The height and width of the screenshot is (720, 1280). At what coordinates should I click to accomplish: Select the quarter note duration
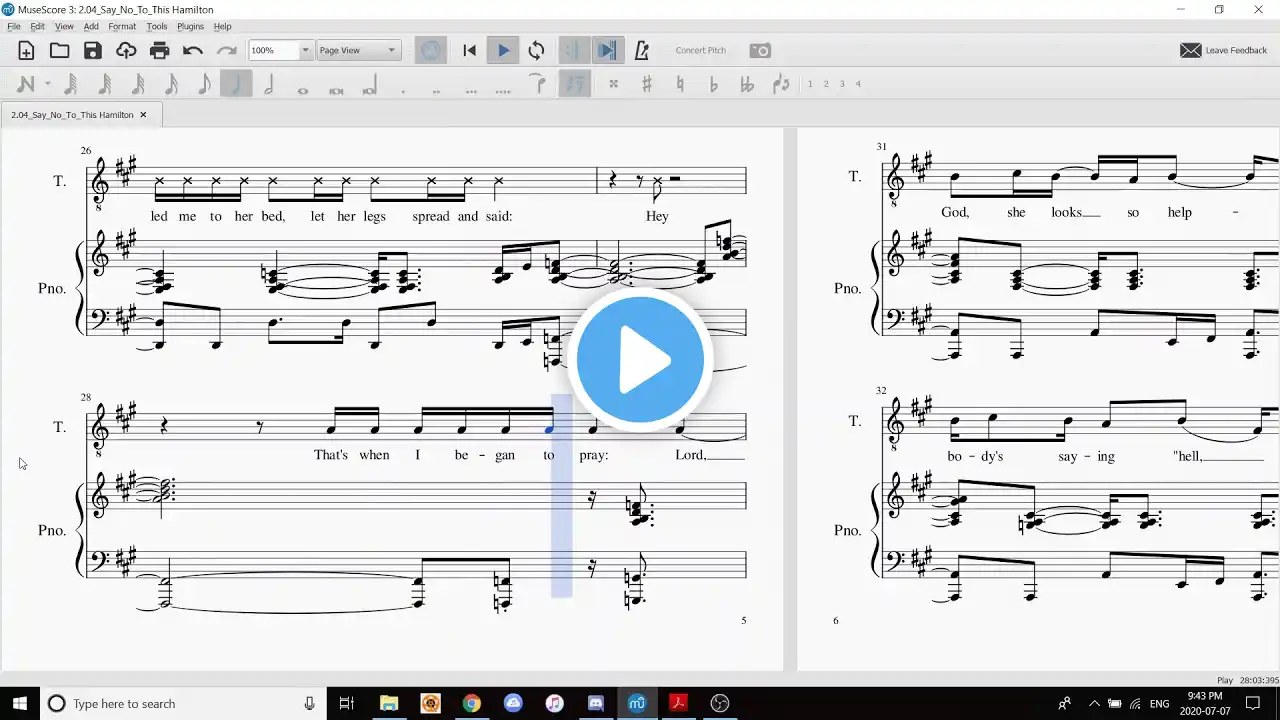tap(237, 85)
